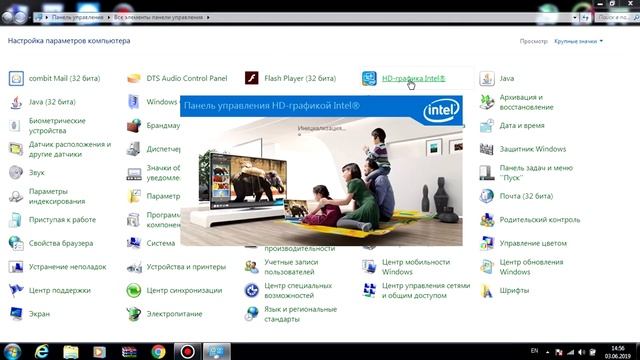Screen dimensions: 640x360
Task: Open Flash Player (32 бита) icon
Action: (251, 78)
